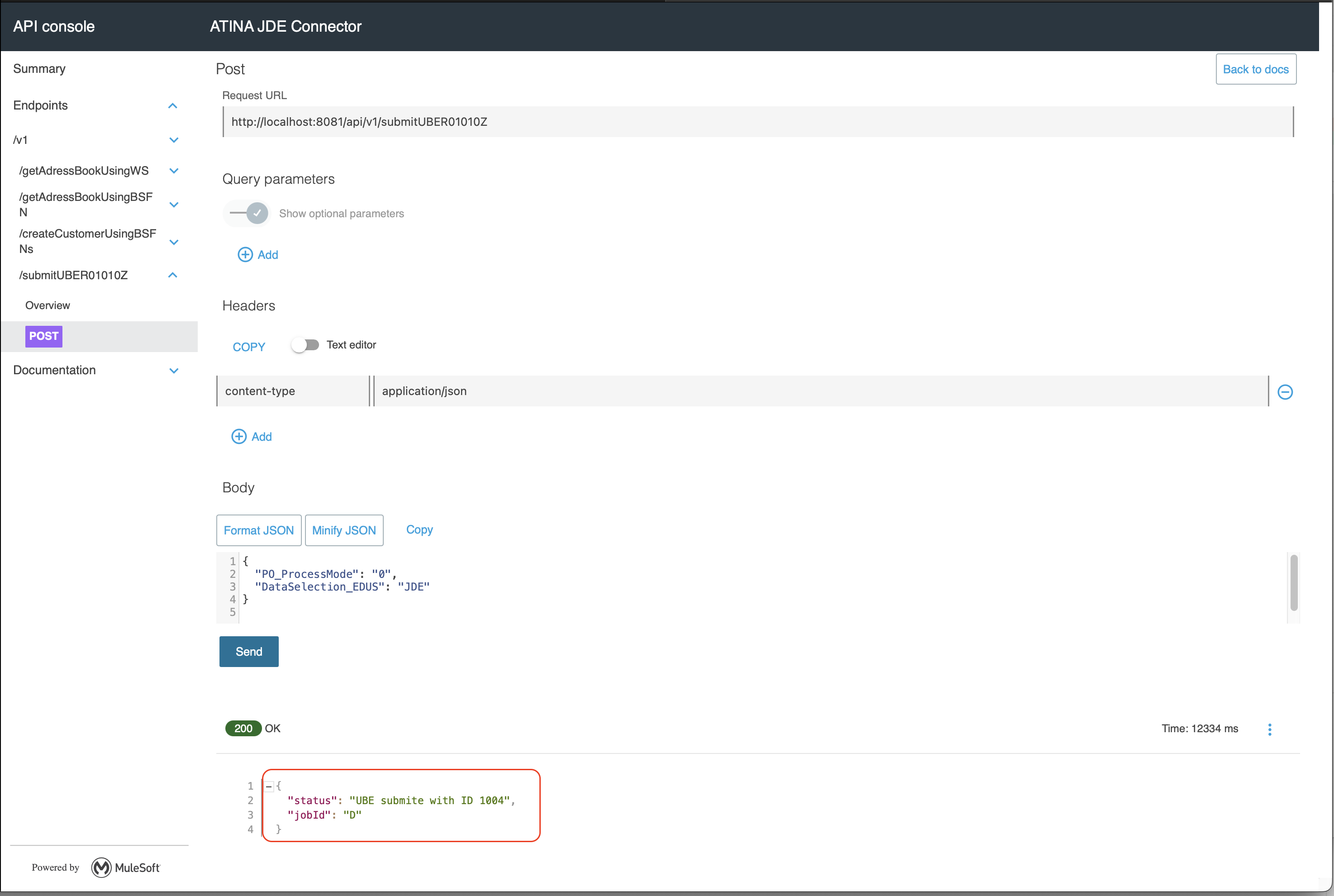The image size is (1334, 896).
Task: Open the Summary page in sidebar
Action: click(x=39, y=69)
